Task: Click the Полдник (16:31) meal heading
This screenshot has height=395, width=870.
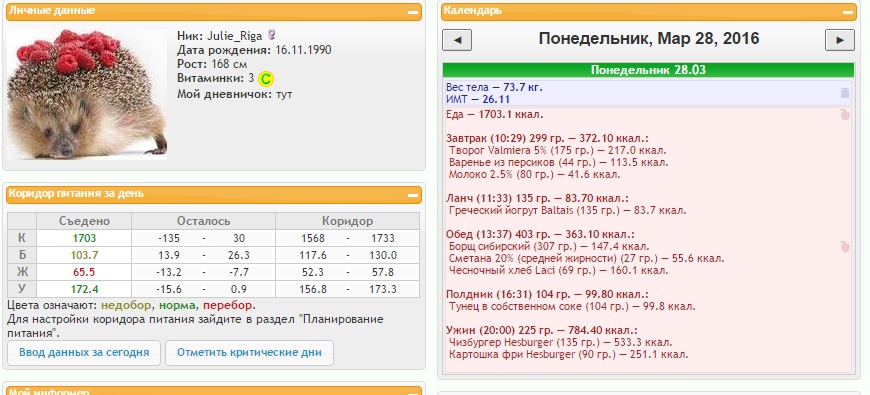Action: coord(547,294)
